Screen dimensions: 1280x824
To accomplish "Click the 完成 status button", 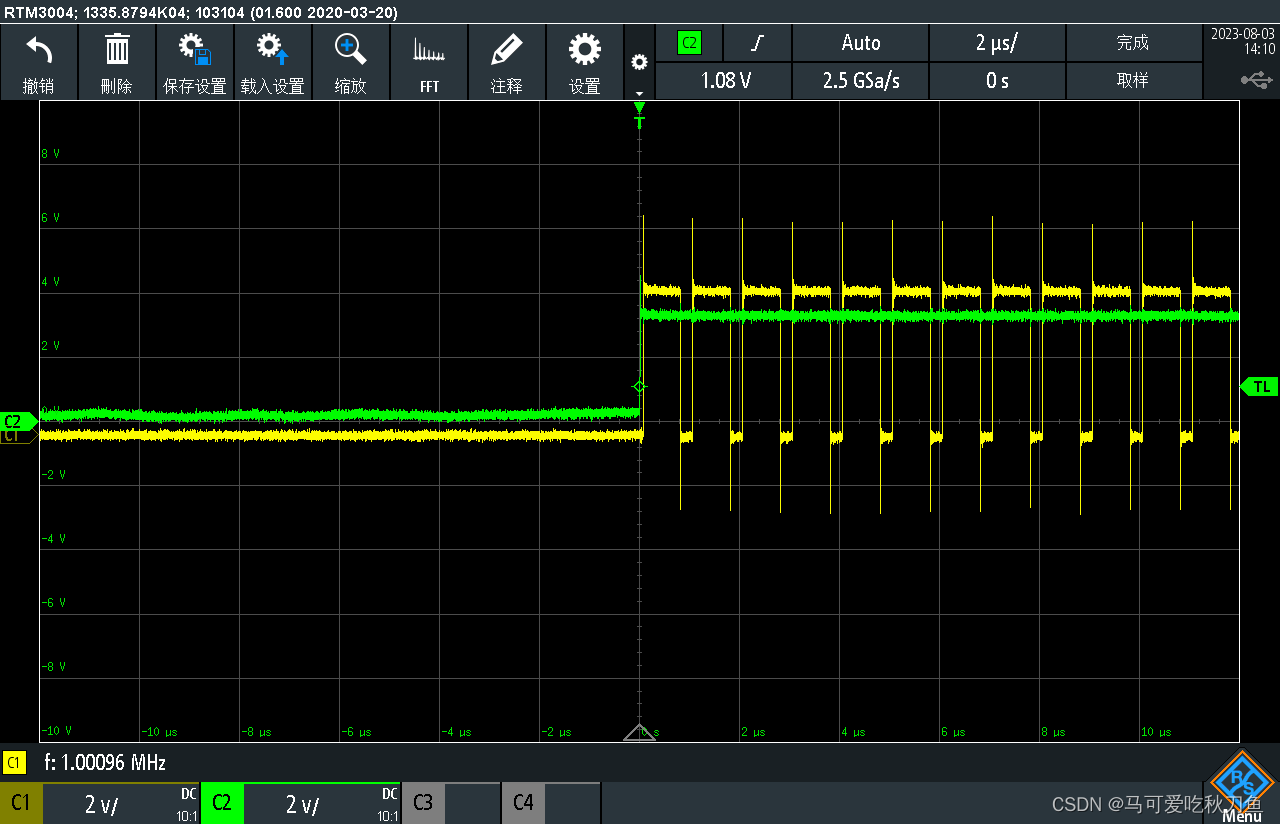I will 1133,43.
